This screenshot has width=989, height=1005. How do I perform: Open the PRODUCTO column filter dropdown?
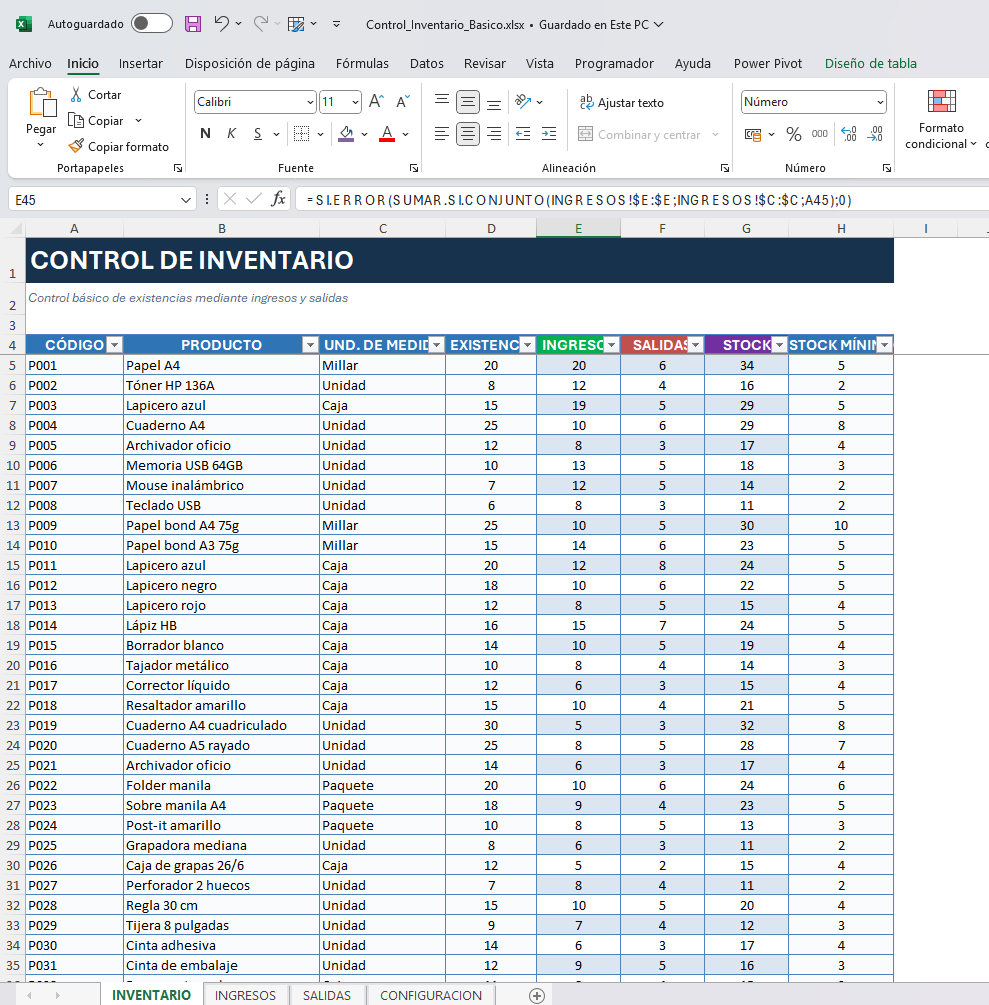tap(310, 345)
